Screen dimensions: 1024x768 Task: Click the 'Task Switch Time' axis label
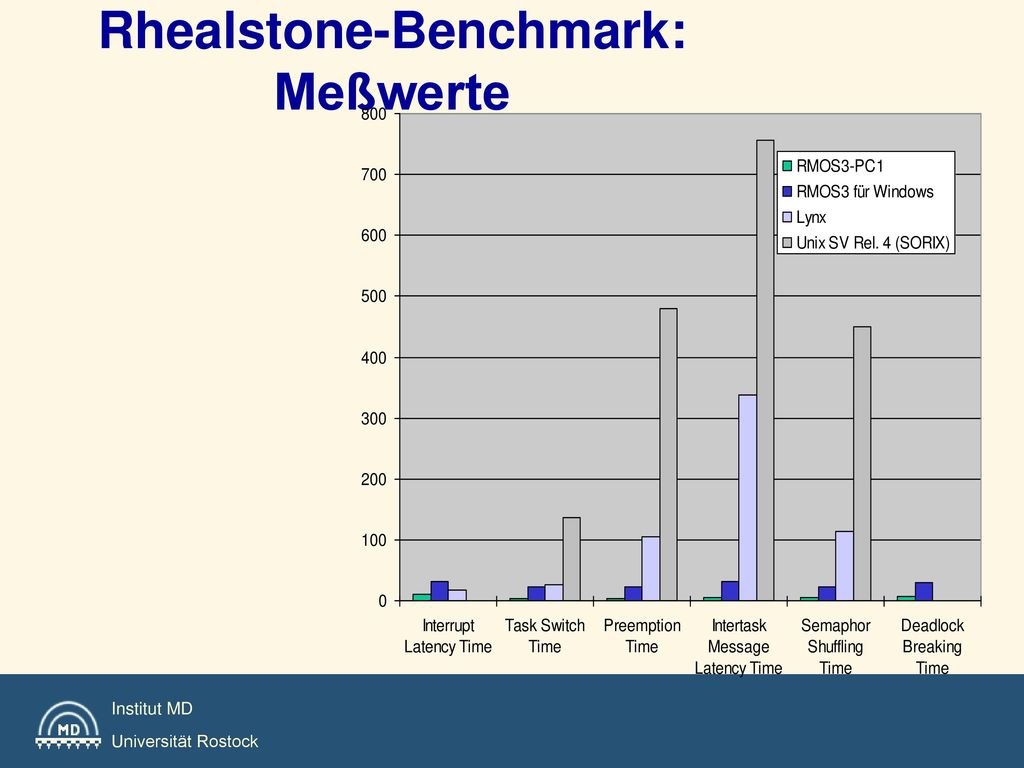click(545, 636)
